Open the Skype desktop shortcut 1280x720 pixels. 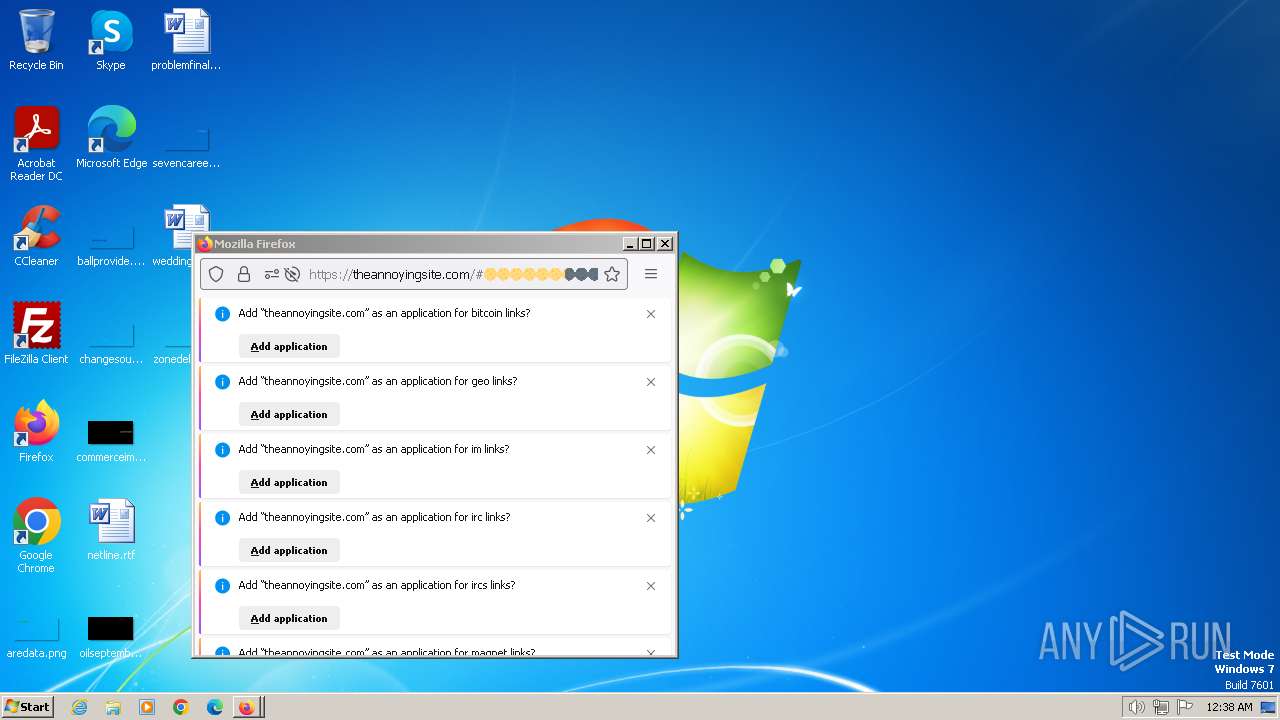click(x=110, y=41)
